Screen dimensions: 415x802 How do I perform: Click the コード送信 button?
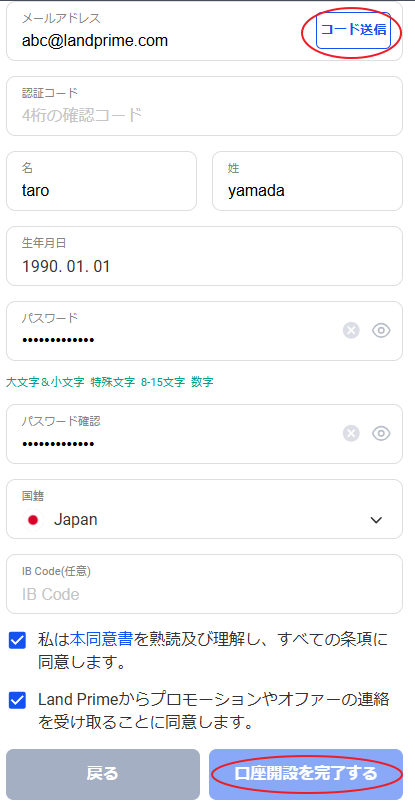click(353, 30)
